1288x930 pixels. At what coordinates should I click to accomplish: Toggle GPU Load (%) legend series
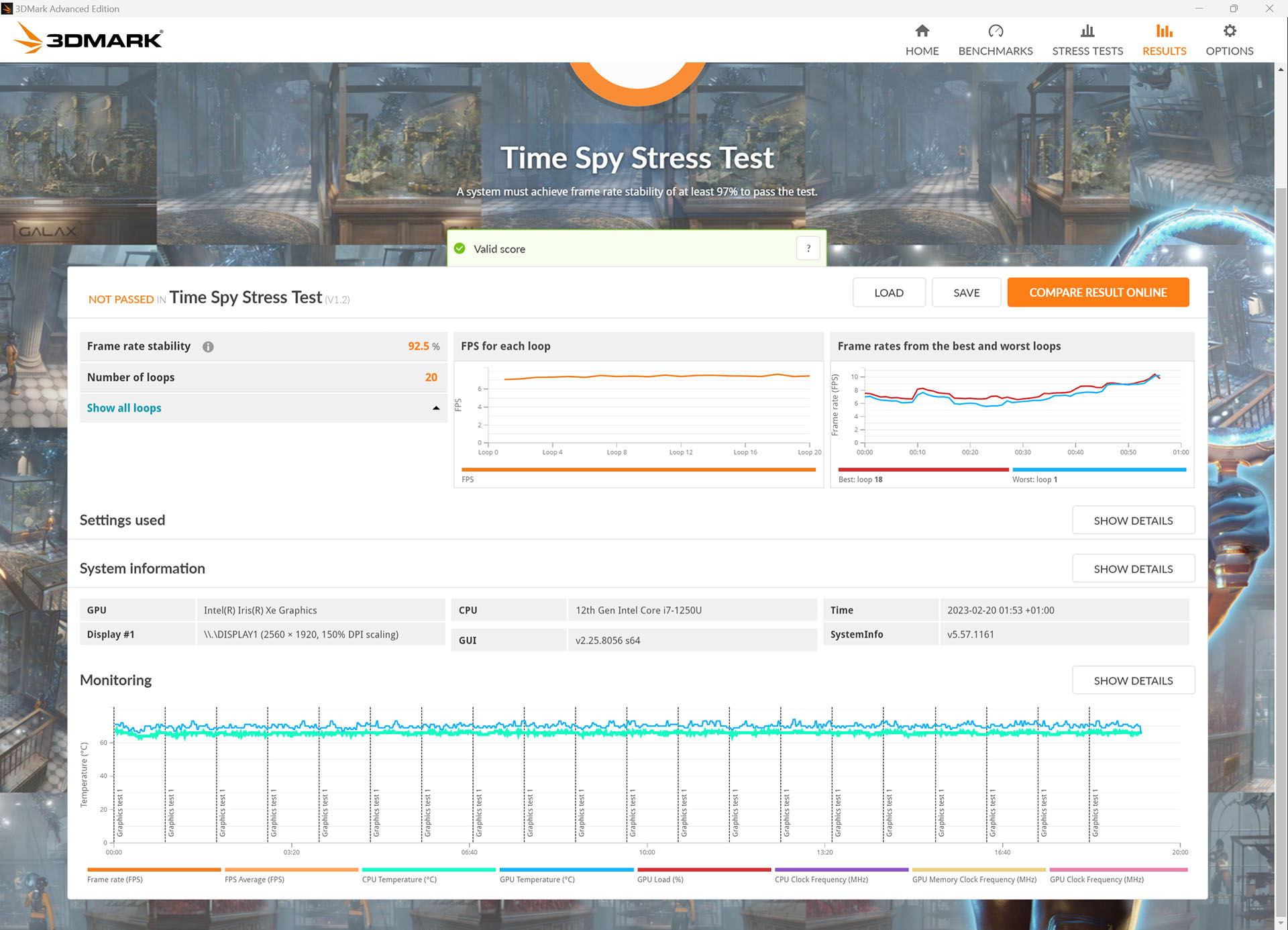[x=704, y=875]
